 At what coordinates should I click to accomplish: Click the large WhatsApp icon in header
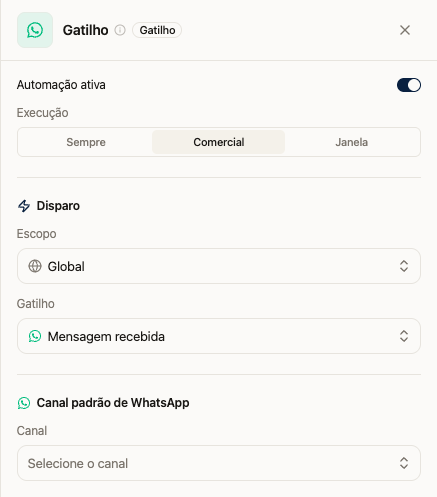pyautogui.click(x=35, y=30)
